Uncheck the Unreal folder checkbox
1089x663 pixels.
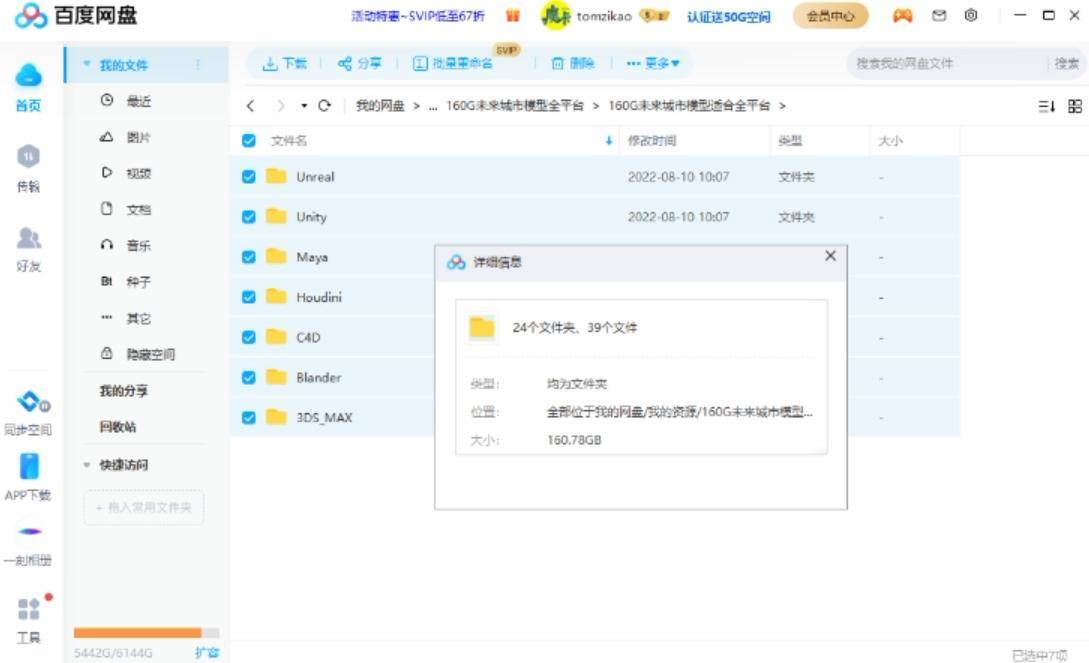click(249, 176)
